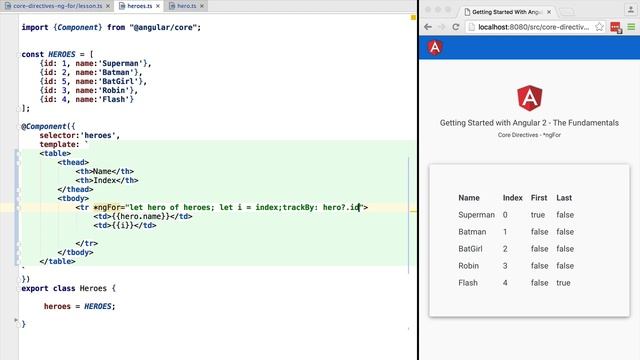Click 'heroes = HEROES;' code line
This screenshot has width=640, height=360.
click(x=80, y=306)
